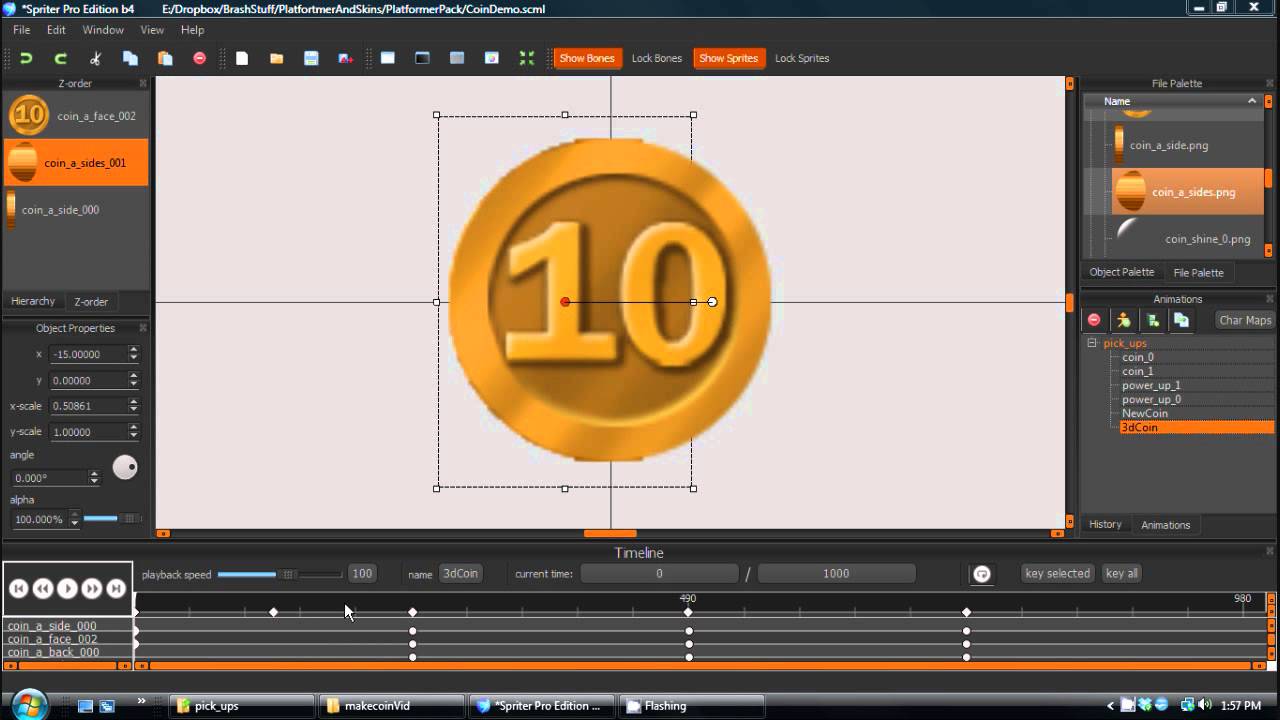Click the Copy icon in toolbar
Screen dimensions: 1280x720
tap(130, 58)
